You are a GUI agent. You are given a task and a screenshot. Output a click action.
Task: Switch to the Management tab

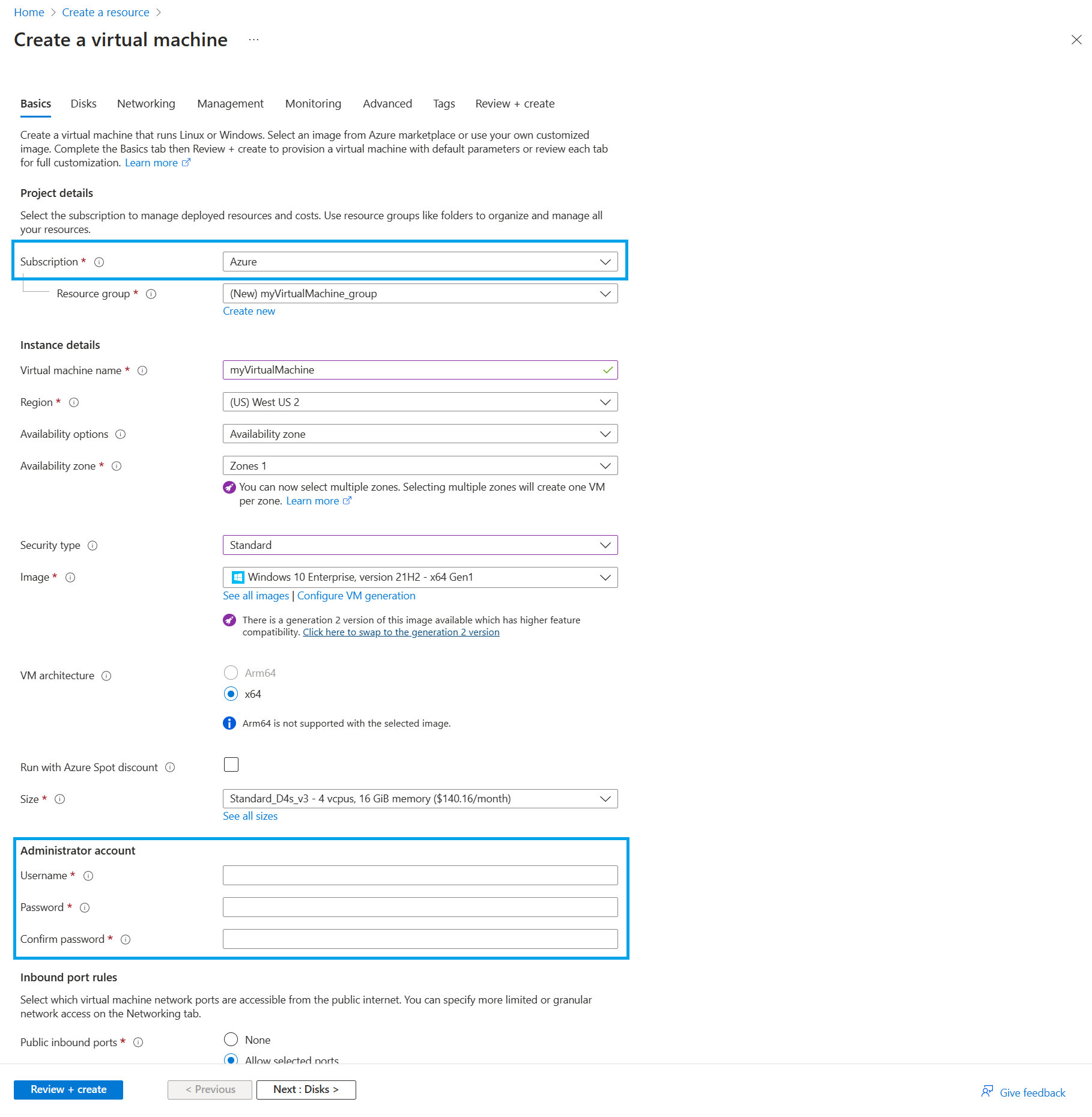[x=230, y=104]
